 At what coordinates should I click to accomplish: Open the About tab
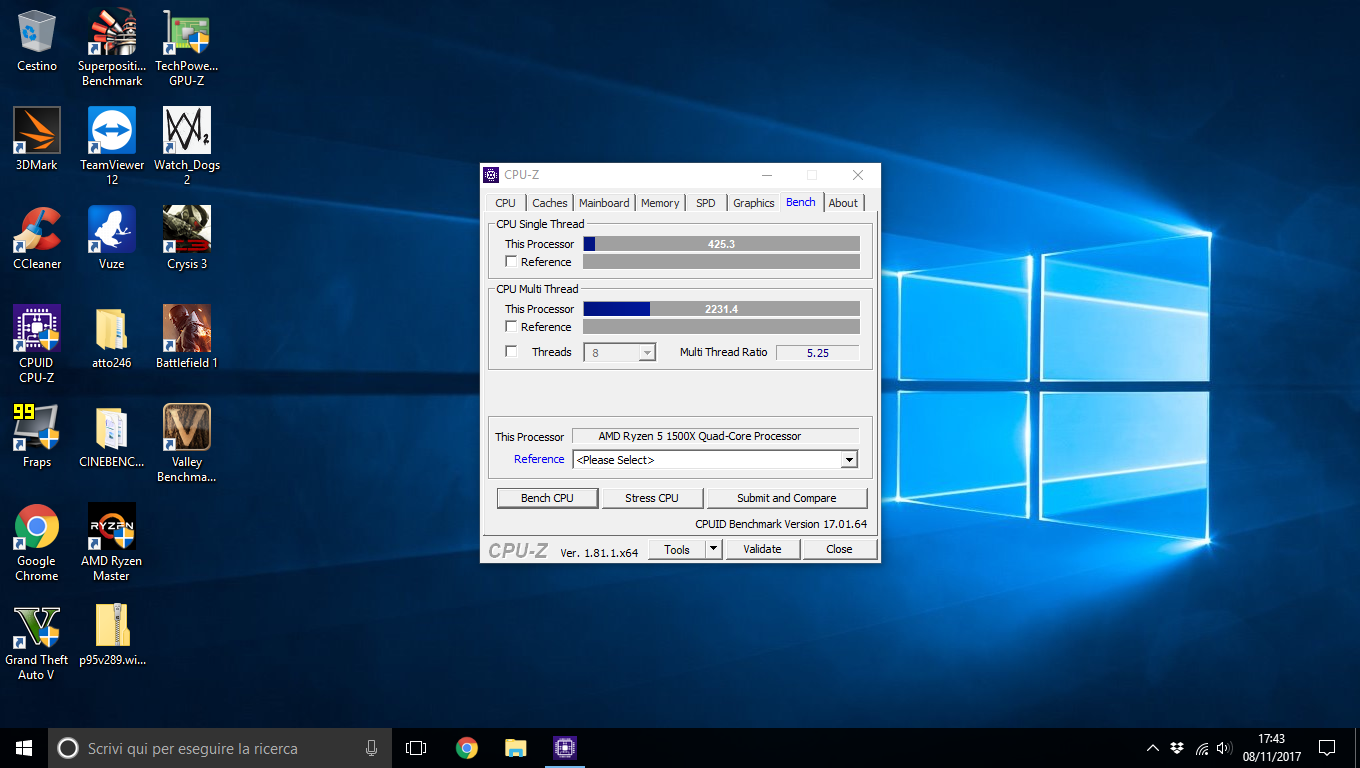(x=843, y=203)
